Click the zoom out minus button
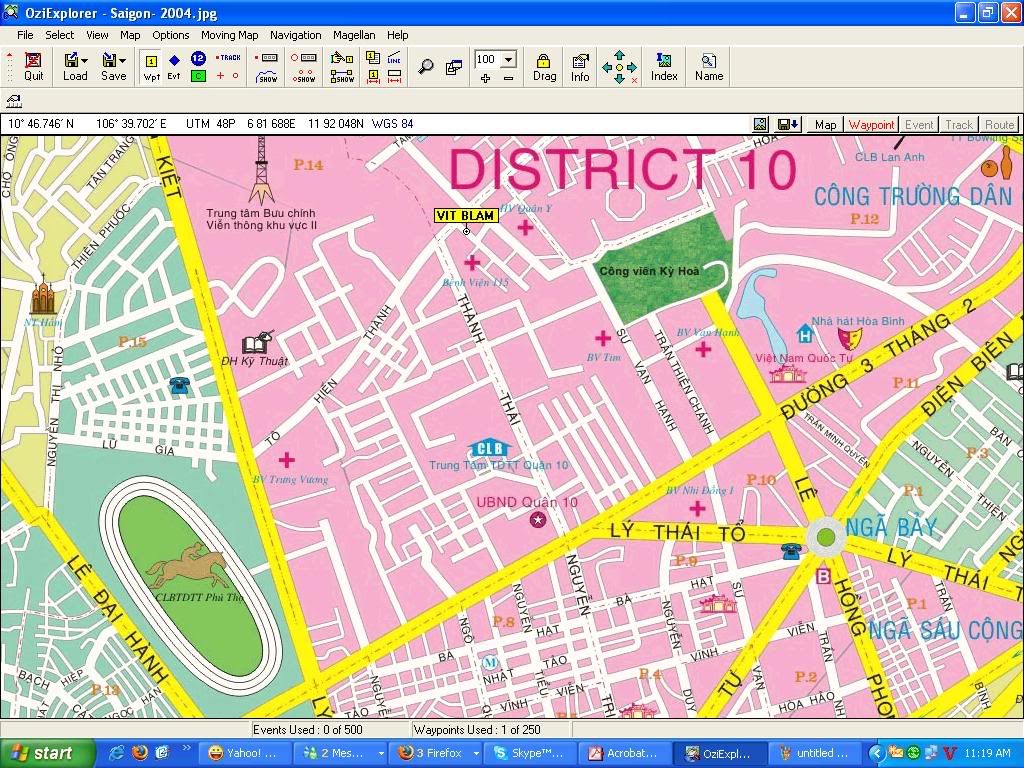This screenshot has width=1024, height=768. 509,78
